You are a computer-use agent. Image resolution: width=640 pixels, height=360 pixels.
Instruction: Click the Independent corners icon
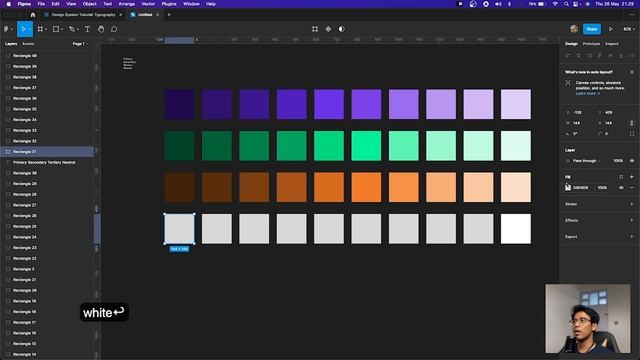point(632,133)
